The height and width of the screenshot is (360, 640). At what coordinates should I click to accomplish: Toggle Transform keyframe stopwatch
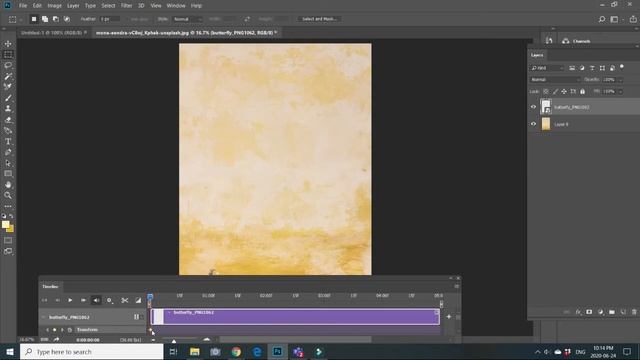70,330
